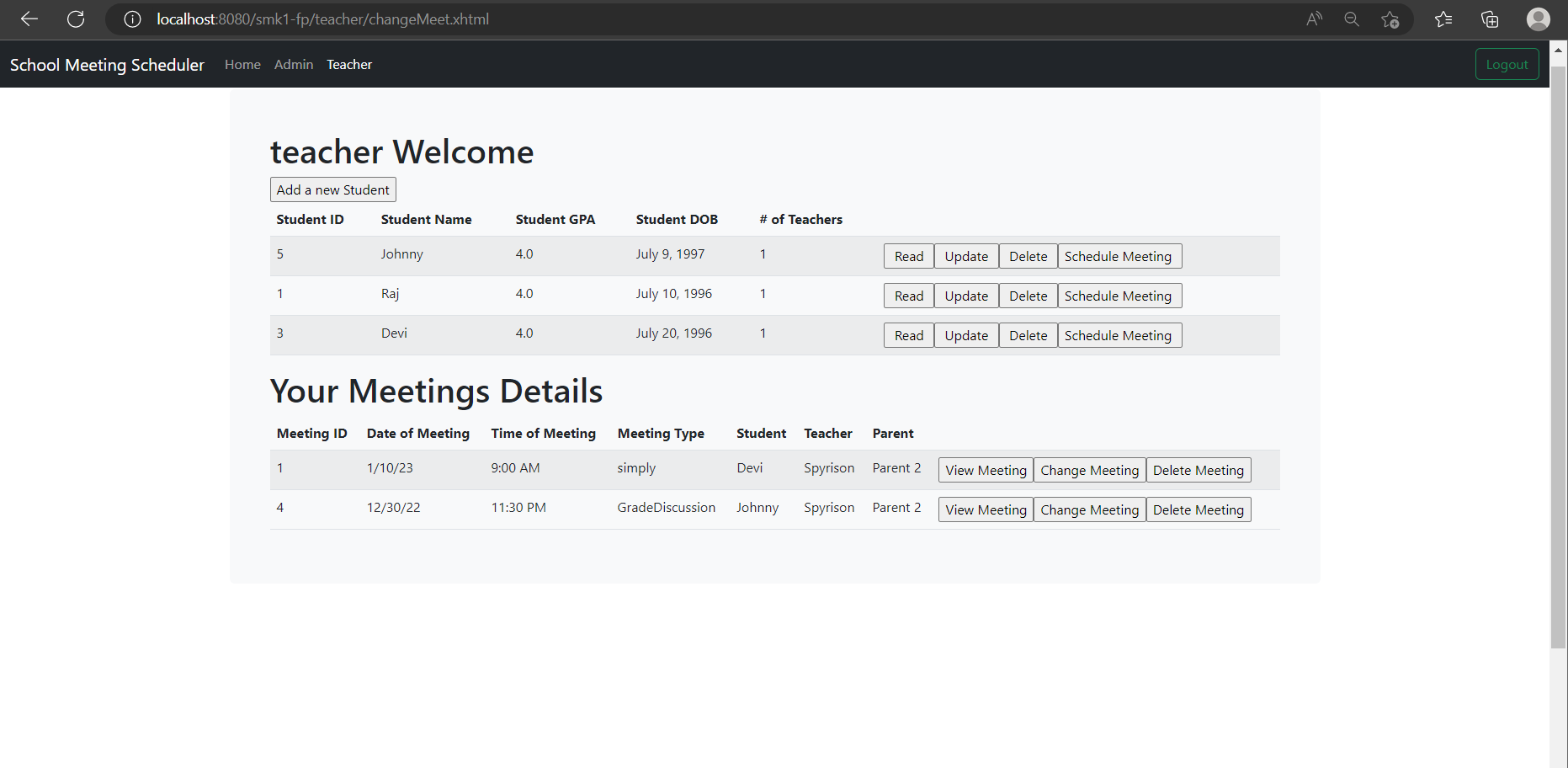The width and height of the screenshot is (1568, 768).
Task: Open Read aloud icon in address bar
Action: (x=1315, y=19)
